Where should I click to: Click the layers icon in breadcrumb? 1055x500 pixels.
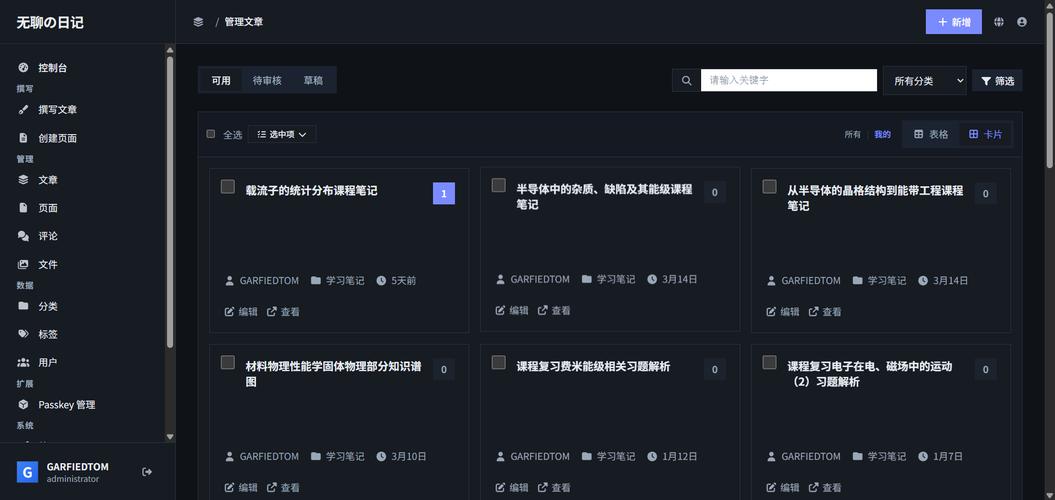coord(198,22)
